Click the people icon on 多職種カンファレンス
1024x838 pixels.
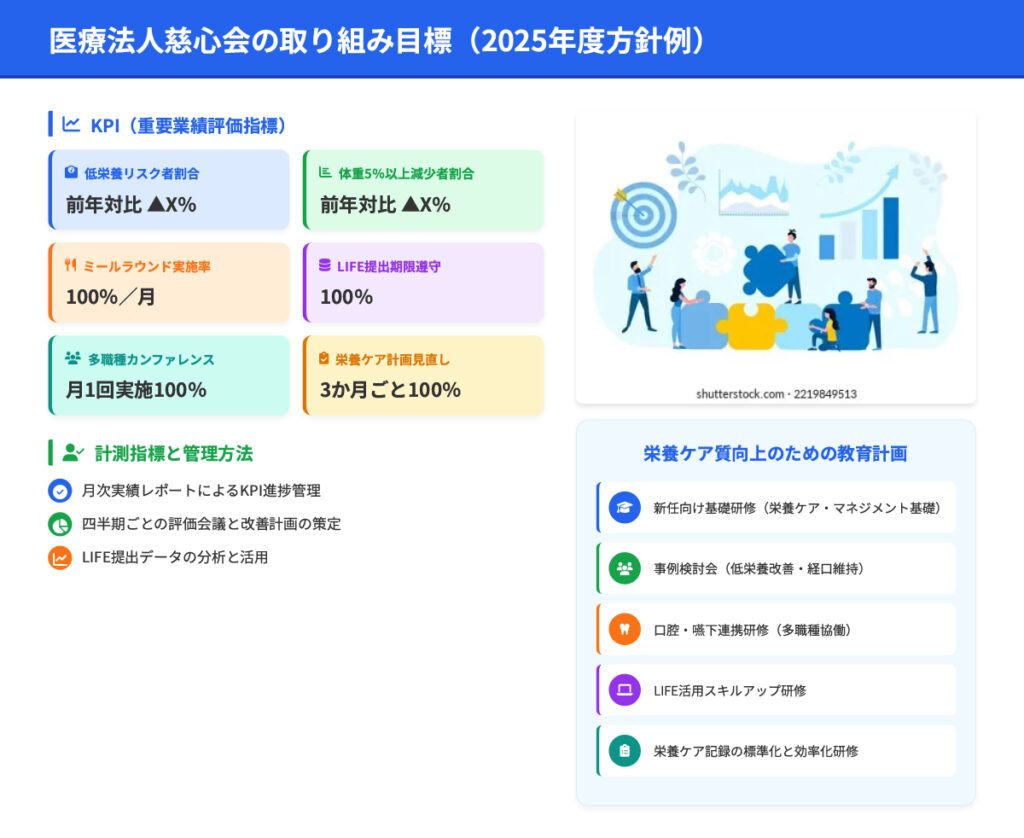(x=72, y=358)
